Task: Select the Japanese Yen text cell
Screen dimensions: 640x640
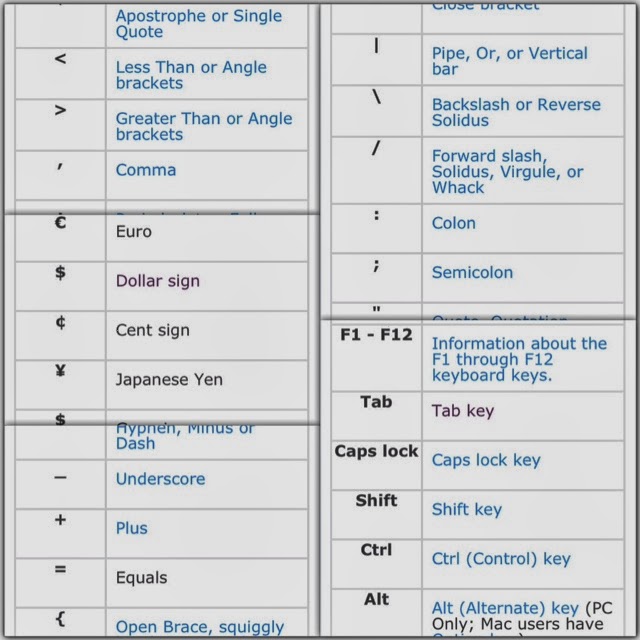Action: coord(169,380)
